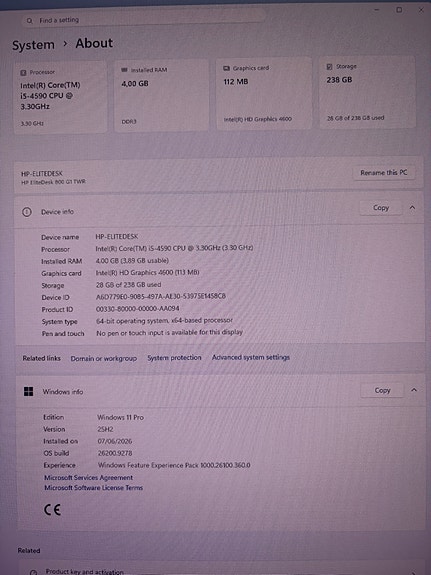Open Advanced system settings

[x=251, y=357]
